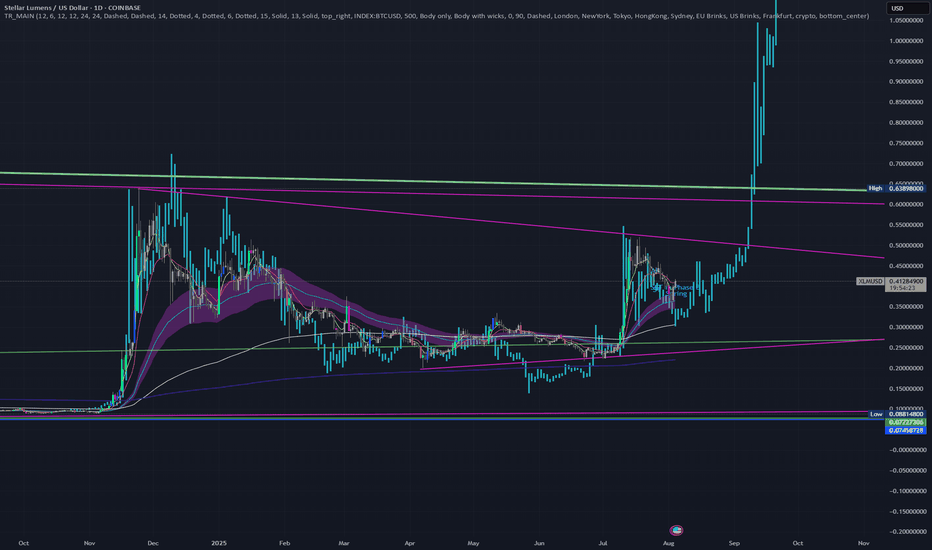Click the Sep label on the time axis
932x550 pixels.
[x=734, y=543]
